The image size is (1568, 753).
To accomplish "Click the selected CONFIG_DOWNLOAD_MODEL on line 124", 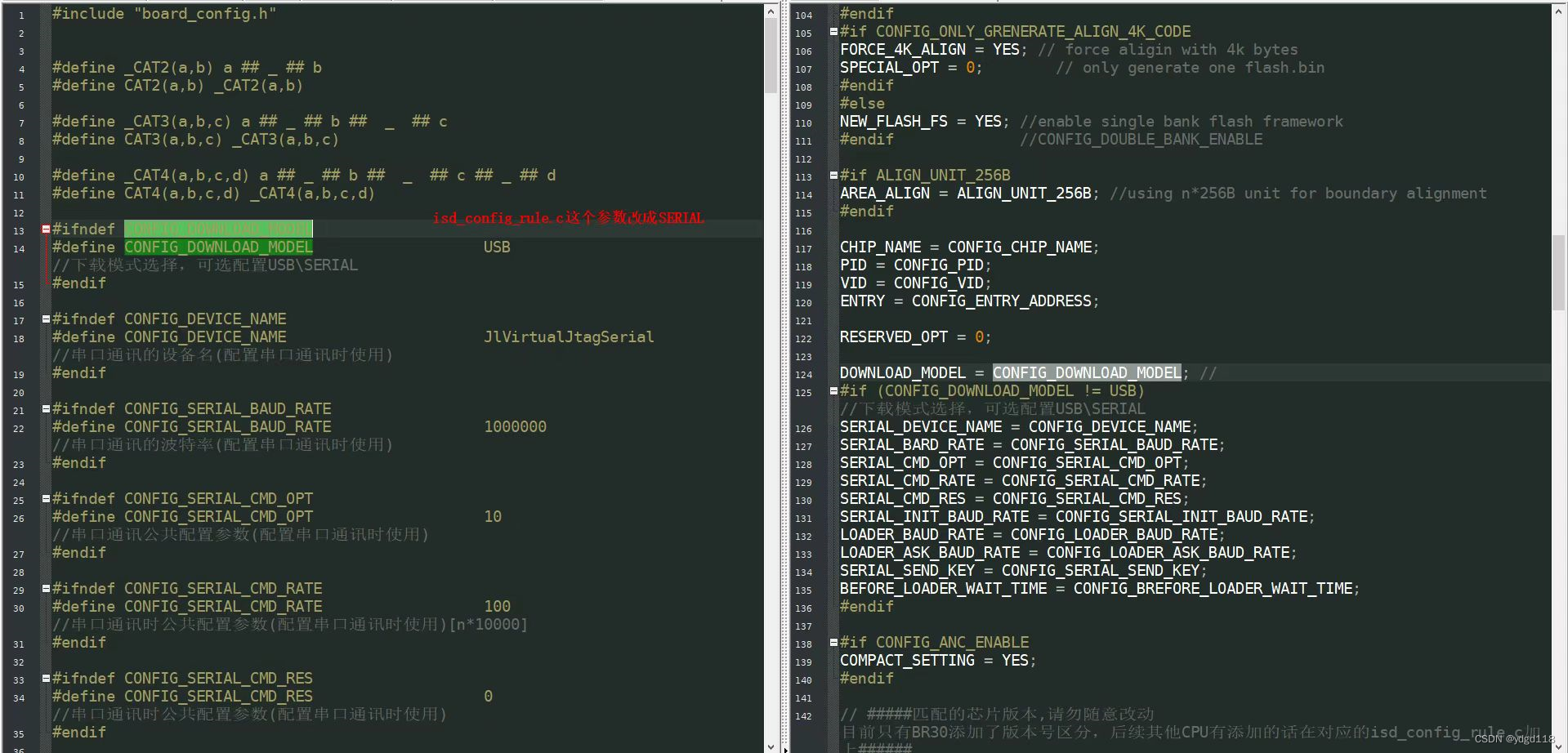I will pos(1087,373).
